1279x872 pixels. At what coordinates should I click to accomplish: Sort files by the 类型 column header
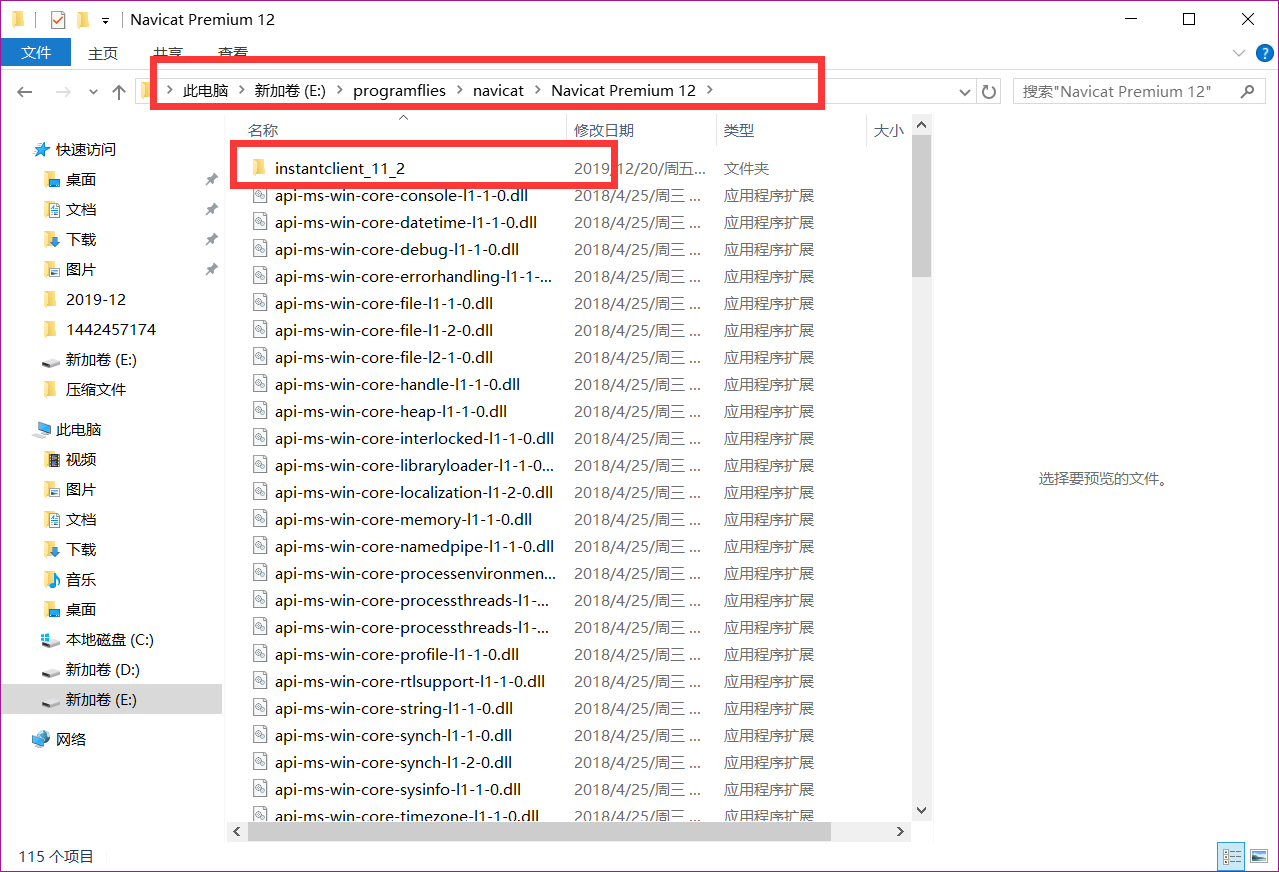coord(739,130)
